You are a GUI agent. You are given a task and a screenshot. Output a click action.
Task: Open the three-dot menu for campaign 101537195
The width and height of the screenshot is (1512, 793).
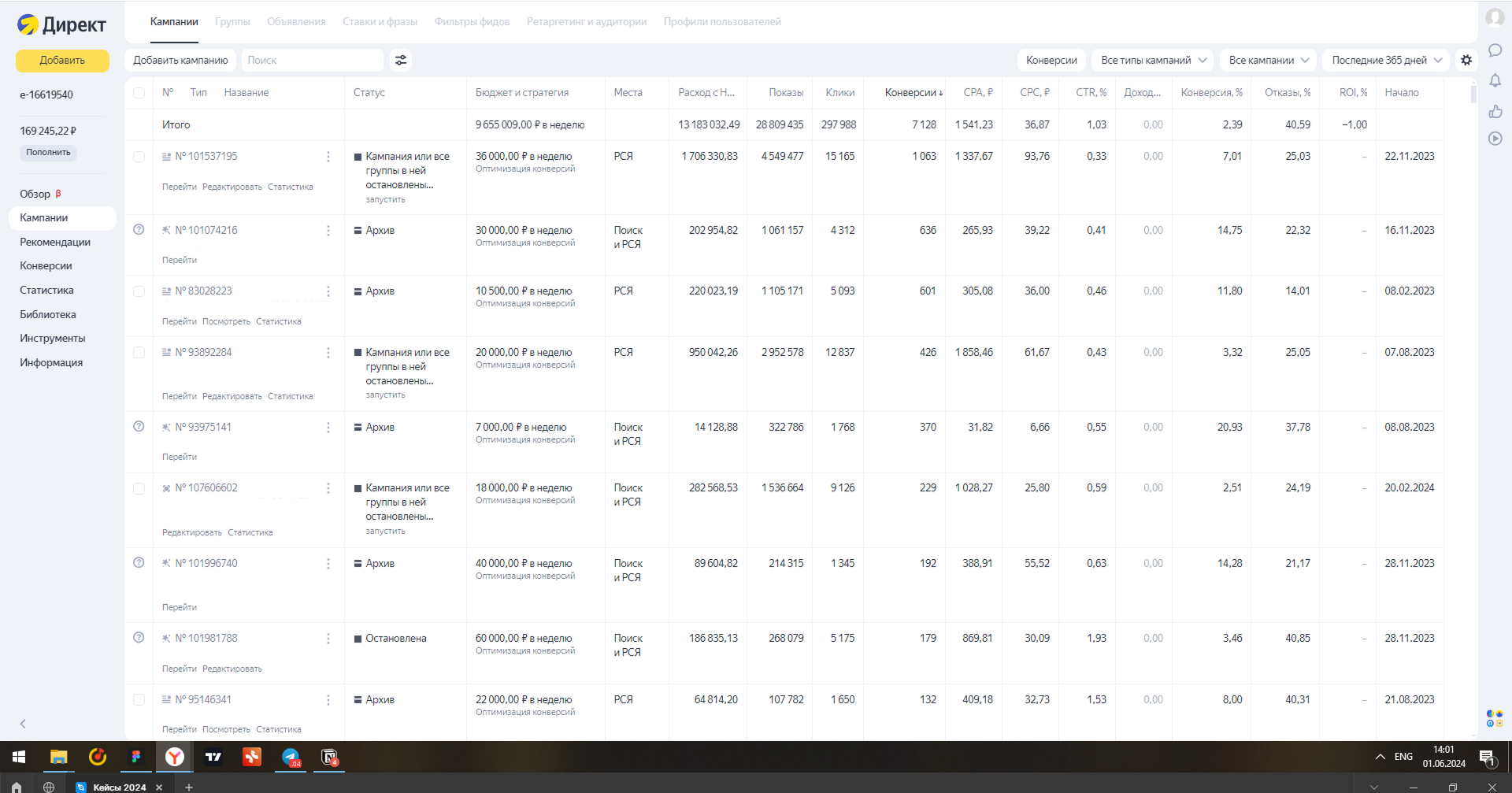point(328,157)
